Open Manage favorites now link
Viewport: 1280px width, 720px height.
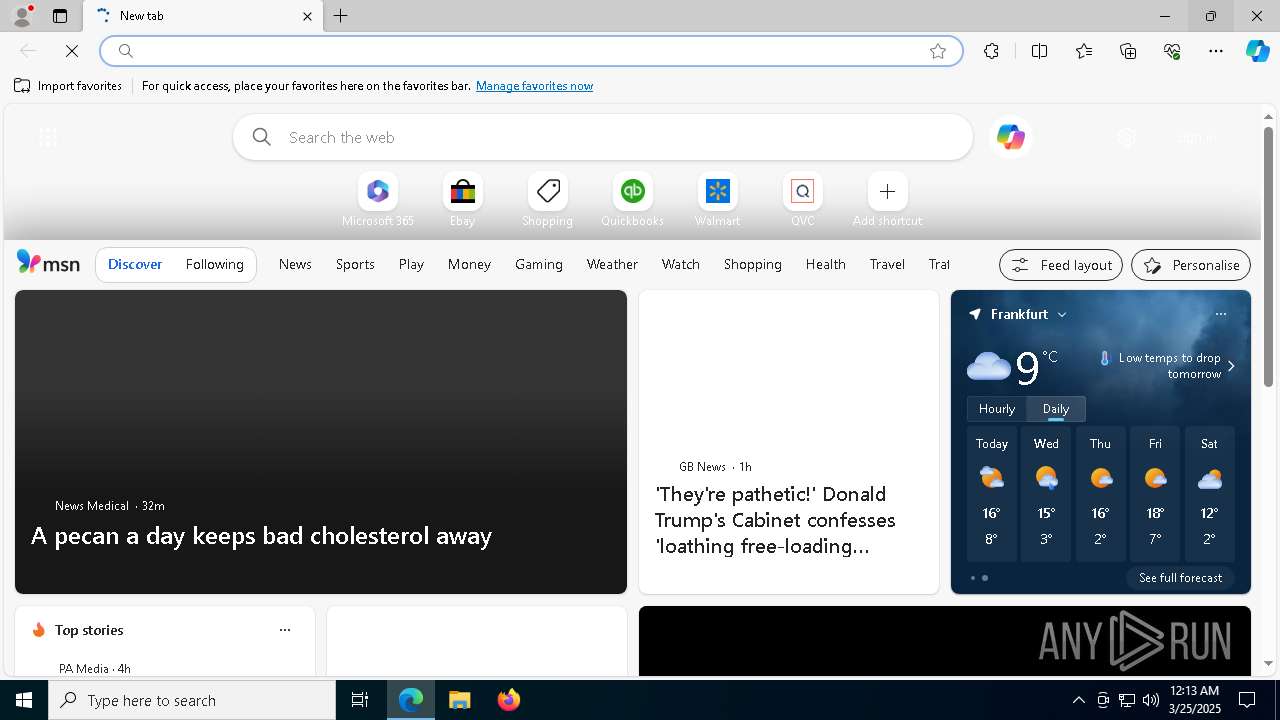point(534,86)
